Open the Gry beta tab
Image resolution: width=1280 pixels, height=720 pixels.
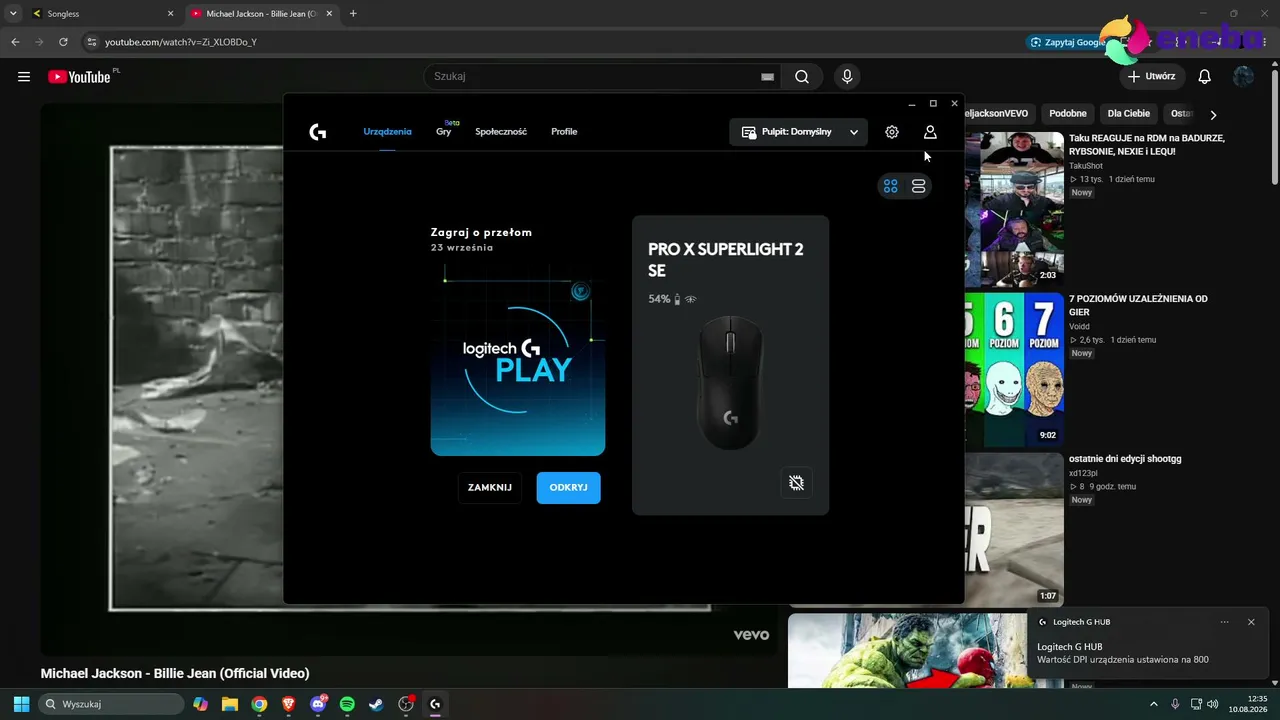pyautogui.click(x=444, y=132)
